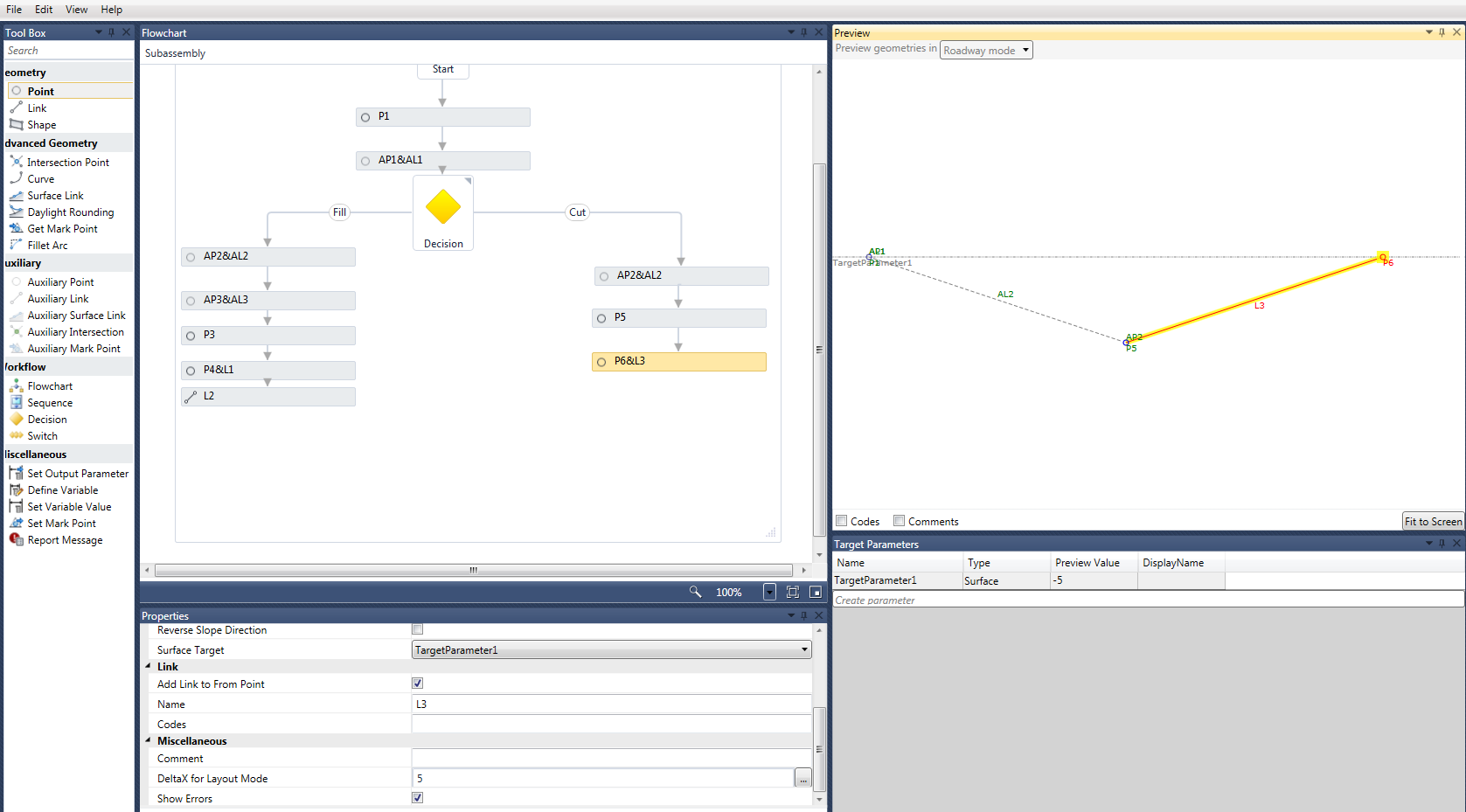Viewport: 1466px width, 812px height.
Task: Uncheck Add Link to From Point
Action: (417, 683)
